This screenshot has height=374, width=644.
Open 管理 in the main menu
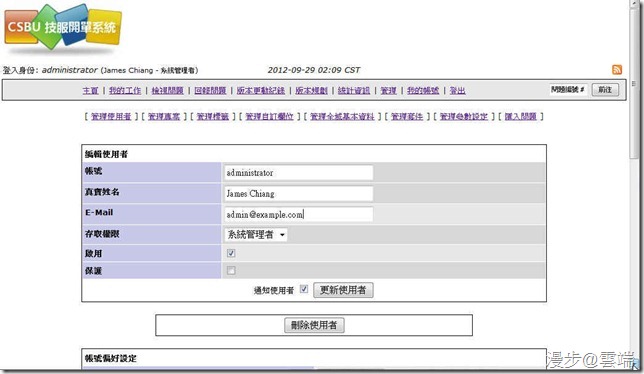389,90
